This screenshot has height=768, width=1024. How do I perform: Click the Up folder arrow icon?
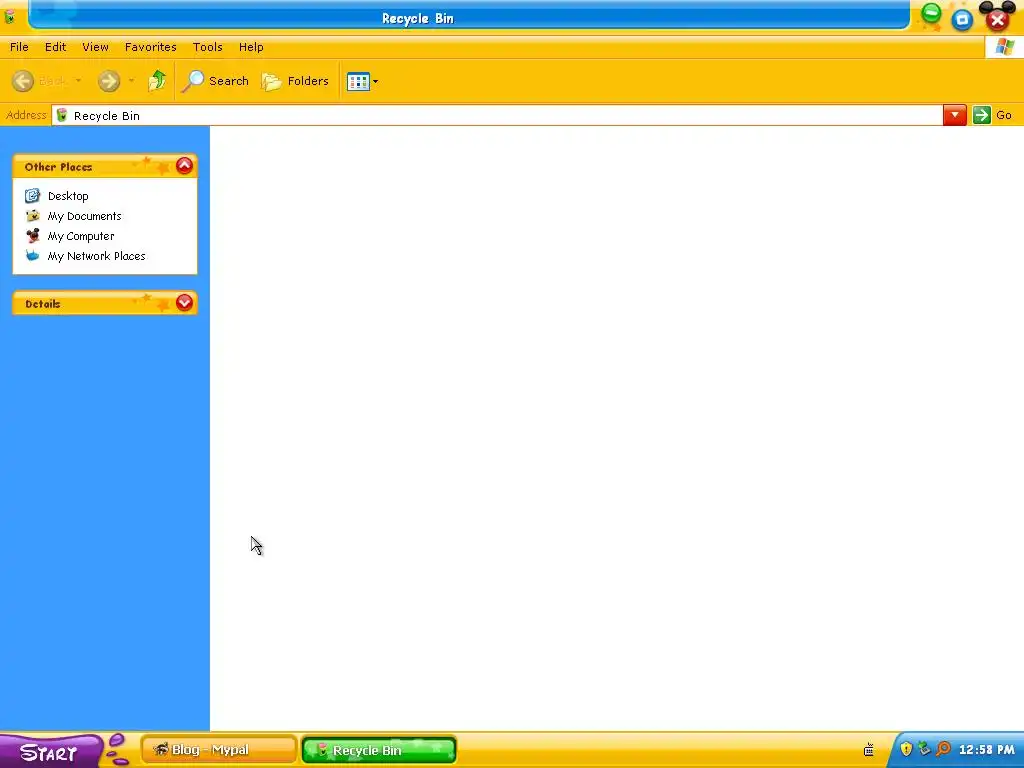tap(157, 81)
